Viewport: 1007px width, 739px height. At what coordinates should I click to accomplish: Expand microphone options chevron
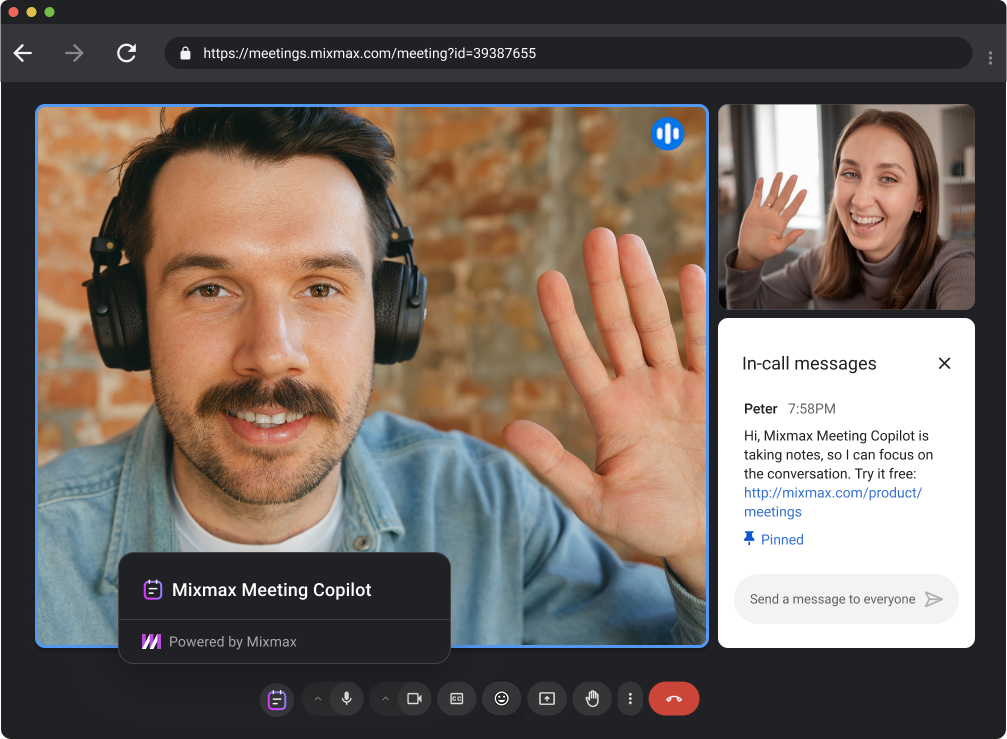[317, 699]
